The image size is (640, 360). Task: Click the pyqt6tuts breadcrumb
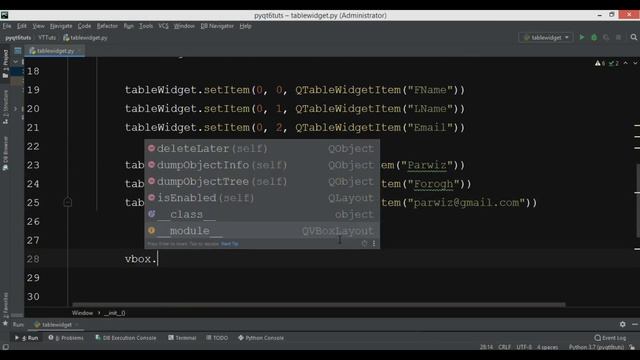click(x=18, y=38)
